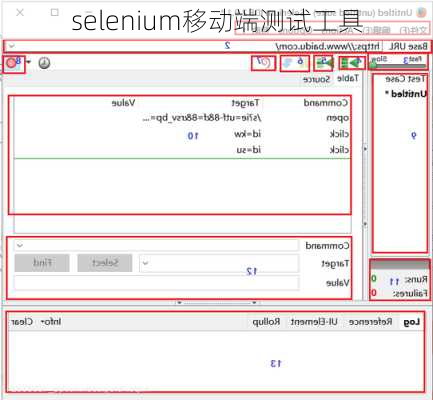The width and height of the screenshot is (433, 400).
Task: Expand the Base URL dropdown arrow
Action: (x=11, y=46)
